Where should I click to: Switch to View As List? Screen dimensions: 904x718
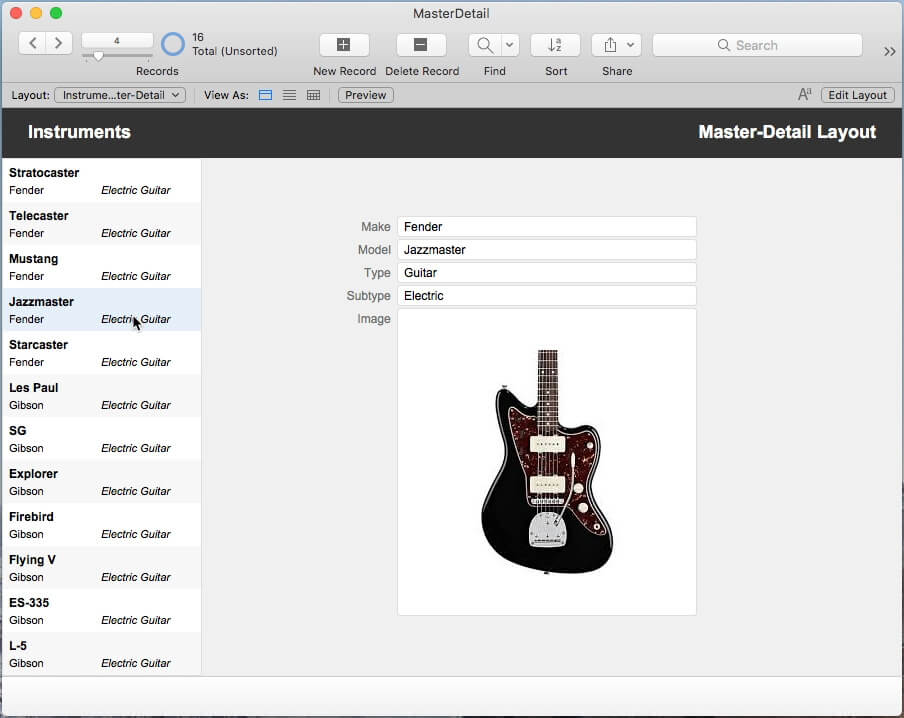pyautogui.click(x=289, y=95)
